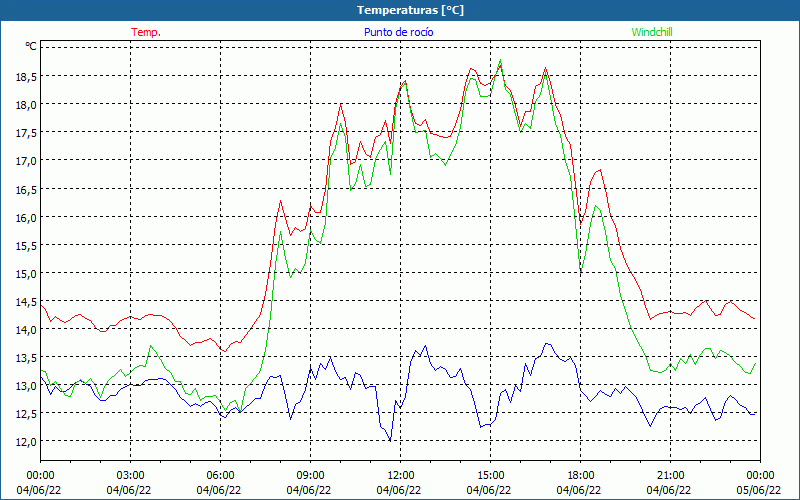
Task: Click the 05/06/22 date label
Action: [x=759, y=490]
